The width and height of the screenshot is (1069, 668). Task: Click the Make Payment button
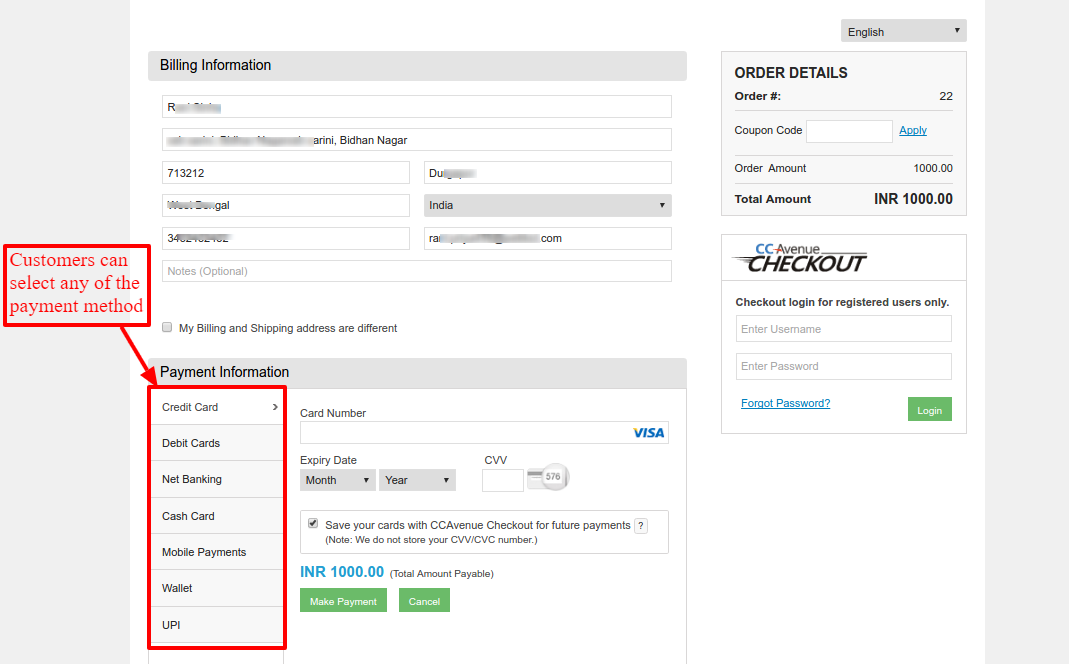coord(343,601)
